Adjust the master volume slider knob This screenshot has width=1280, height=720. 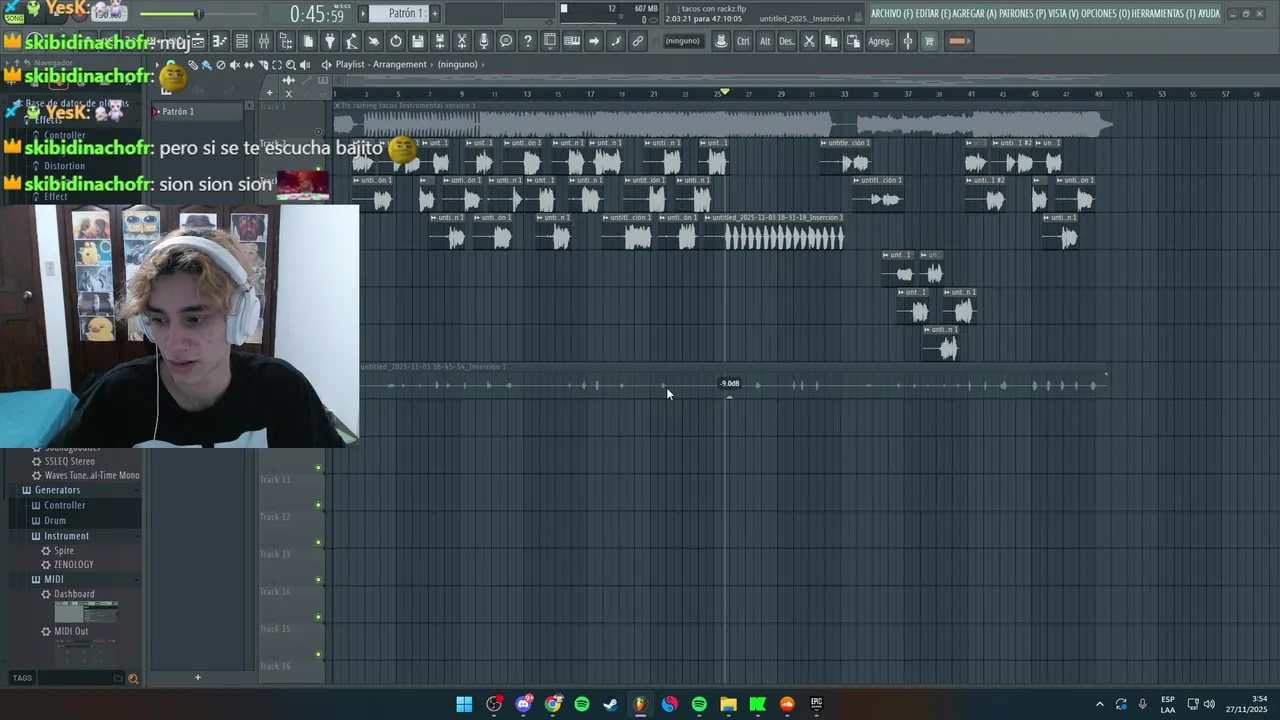pos(198,14)
